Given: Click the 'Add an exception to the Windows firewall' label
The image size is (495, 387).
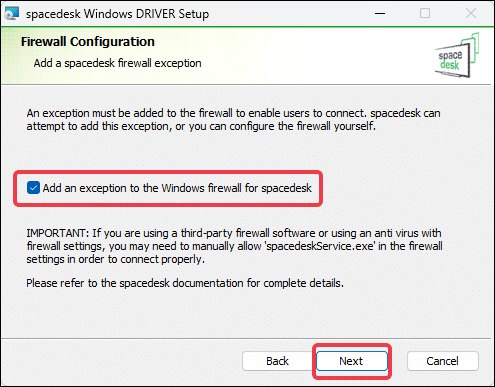Looking at the screenshot, I should [177, 188].
